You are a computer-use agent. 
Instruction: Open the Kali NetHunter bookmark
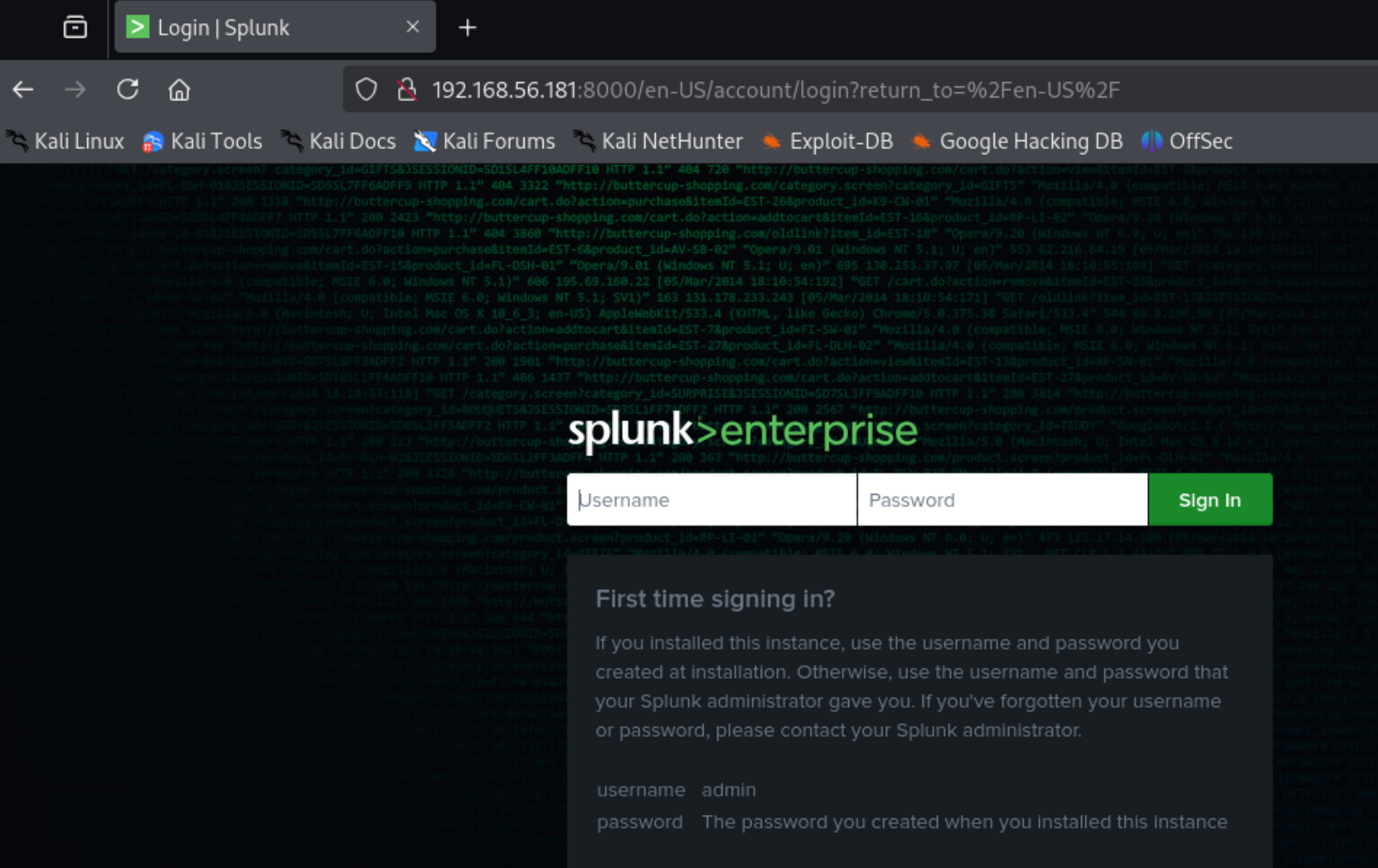(658, 141)
